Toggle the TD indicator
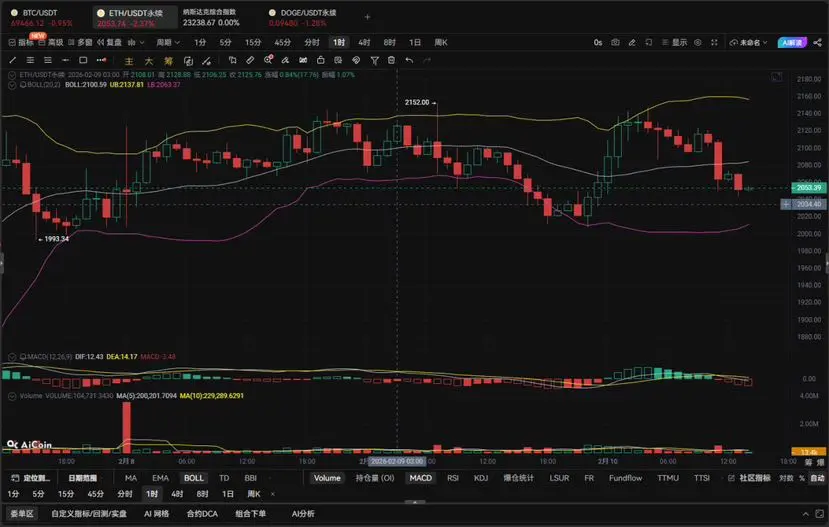Image resolution: width=829 pixels, height=527 pixels. click(x=224, y=478)
